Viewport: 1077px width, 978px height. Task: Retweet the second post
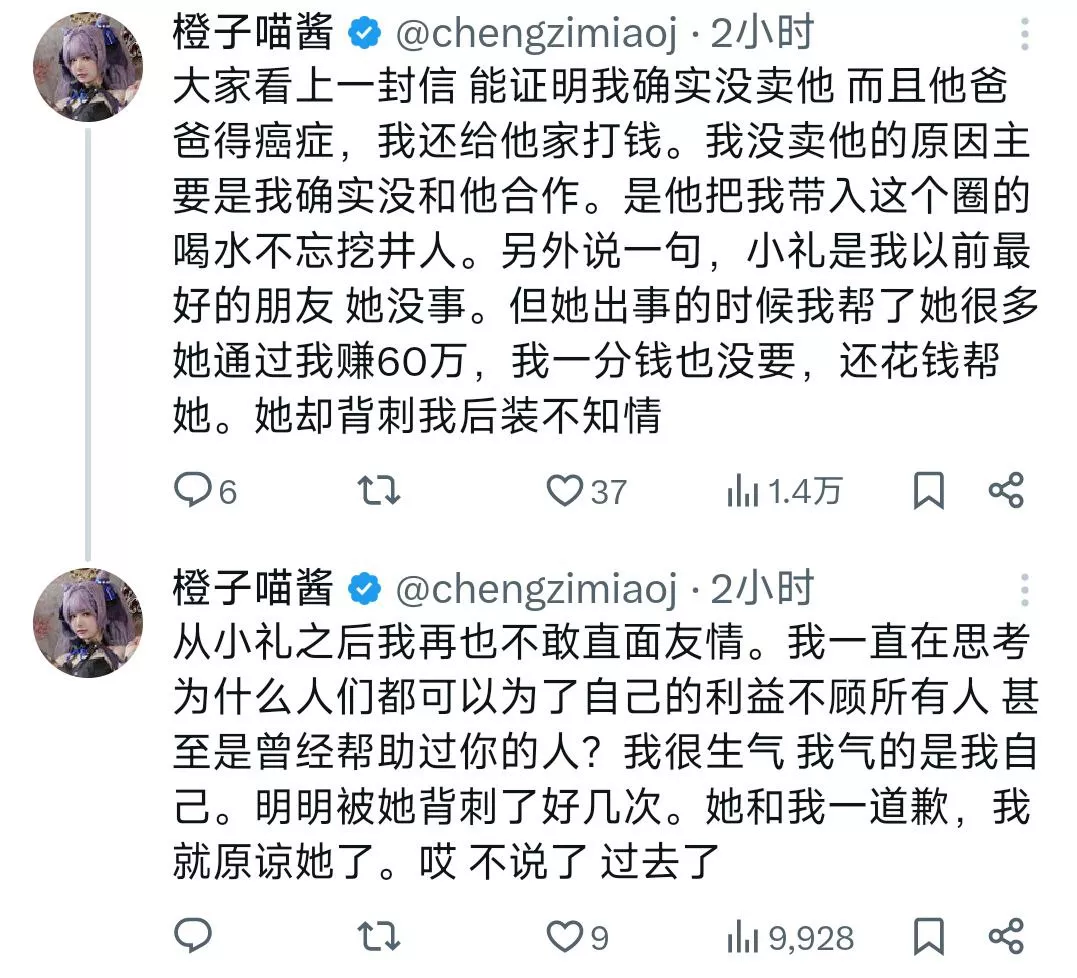tap(378, 936)
